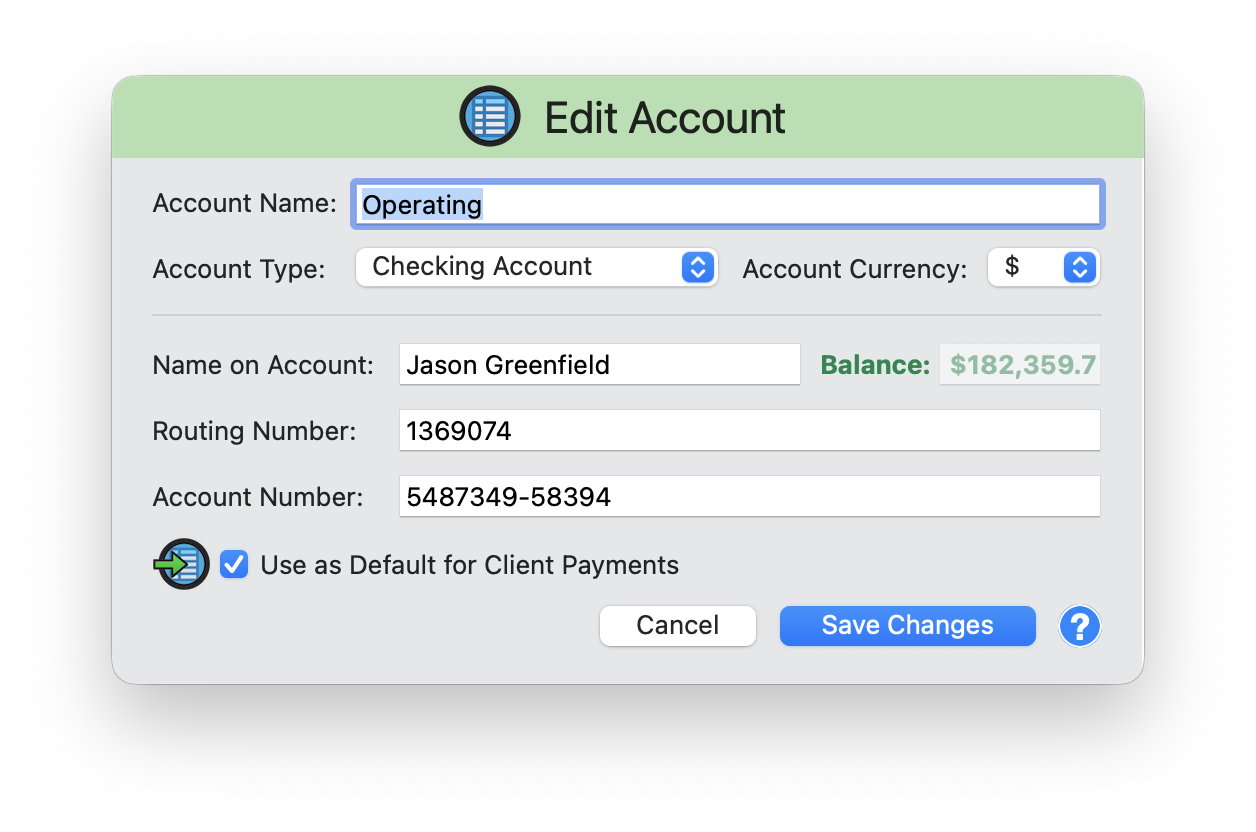Viewport: 1256px width, 832px height.
Task: Click the green arrow client payments icon
Action: [181, 563]
